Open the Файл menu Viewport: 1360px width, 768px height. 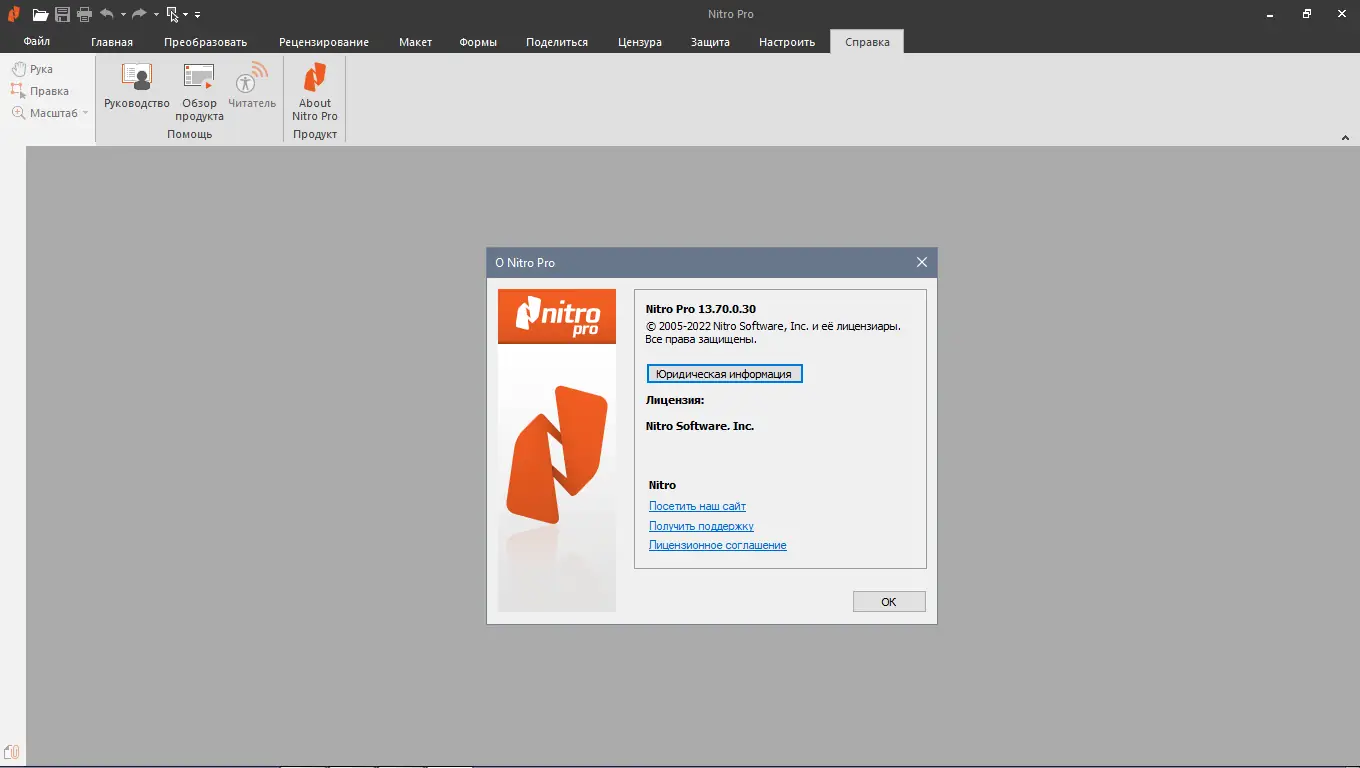click(37, 42)
